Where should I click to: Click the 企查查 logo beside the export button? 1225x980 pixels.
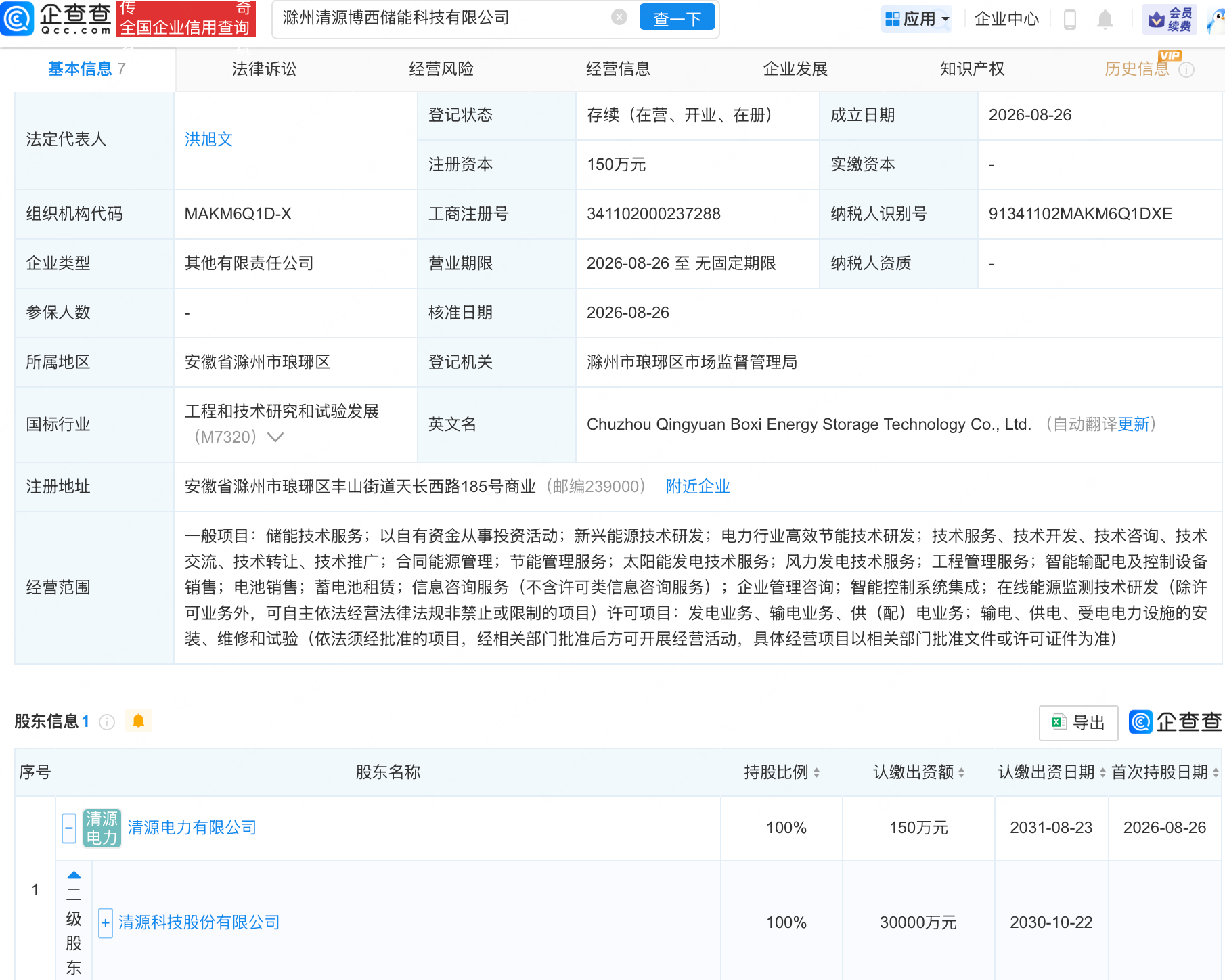pos(1176,722)
